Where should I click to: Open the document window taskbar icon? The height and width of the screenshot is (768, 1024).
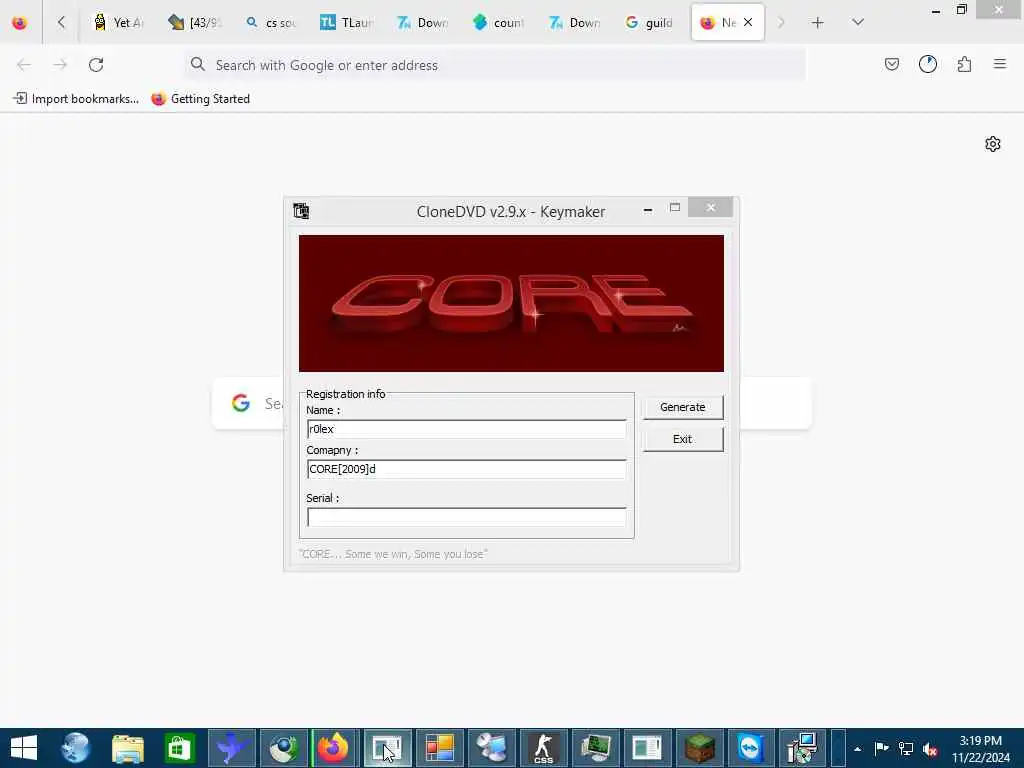(647, 748)
